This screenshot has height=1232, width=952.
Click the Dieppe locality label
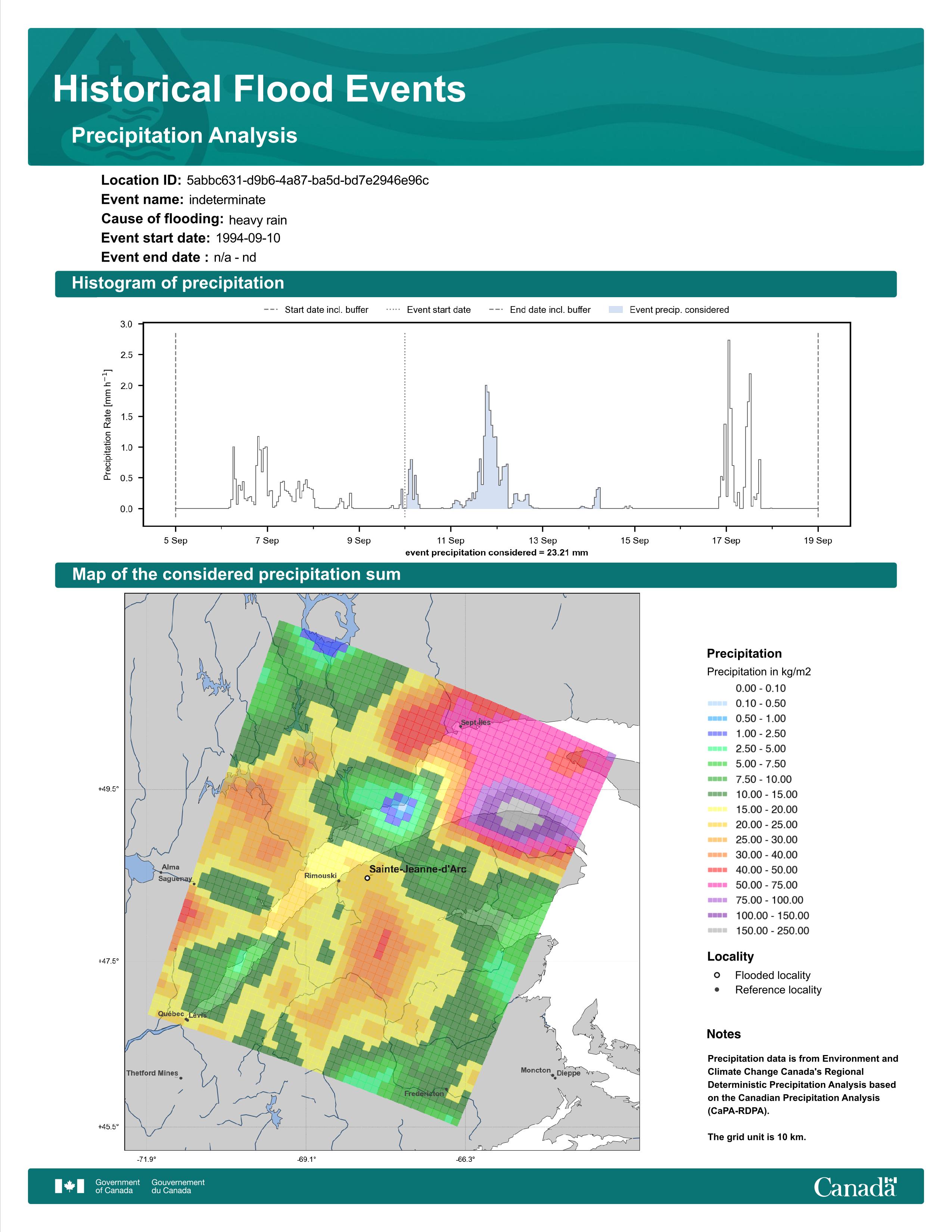coord(569,1073)
